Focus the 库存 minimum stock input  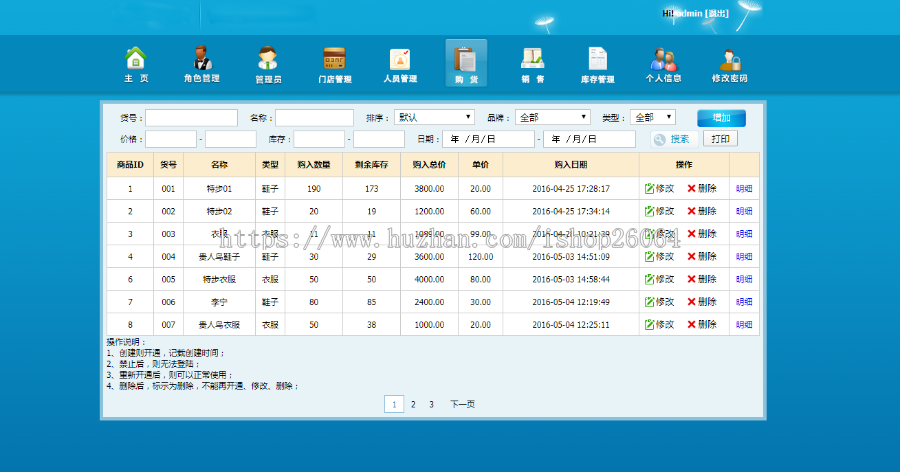pyautogui.click(x=319, y=139)
